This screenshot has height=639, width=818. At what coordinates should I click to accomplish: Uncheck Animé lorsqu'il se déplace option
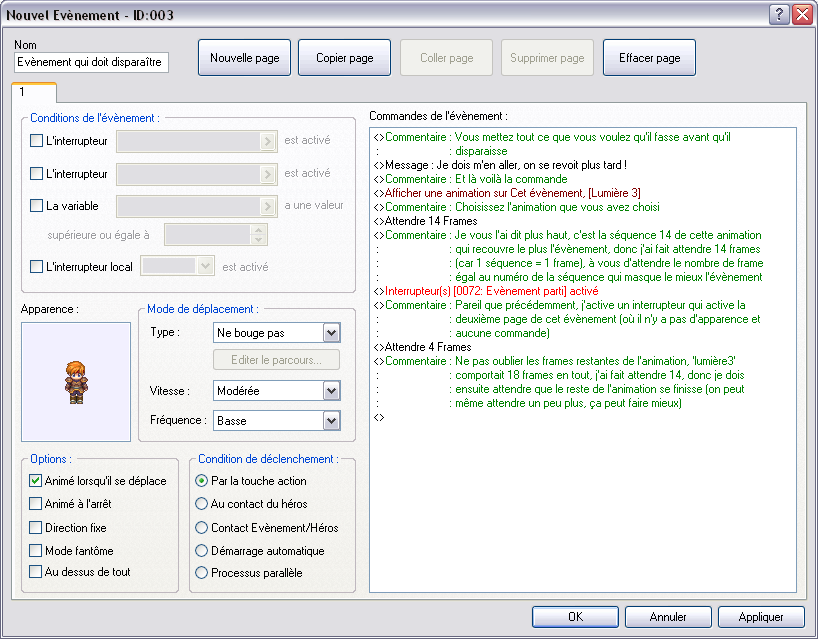point(35,480)
